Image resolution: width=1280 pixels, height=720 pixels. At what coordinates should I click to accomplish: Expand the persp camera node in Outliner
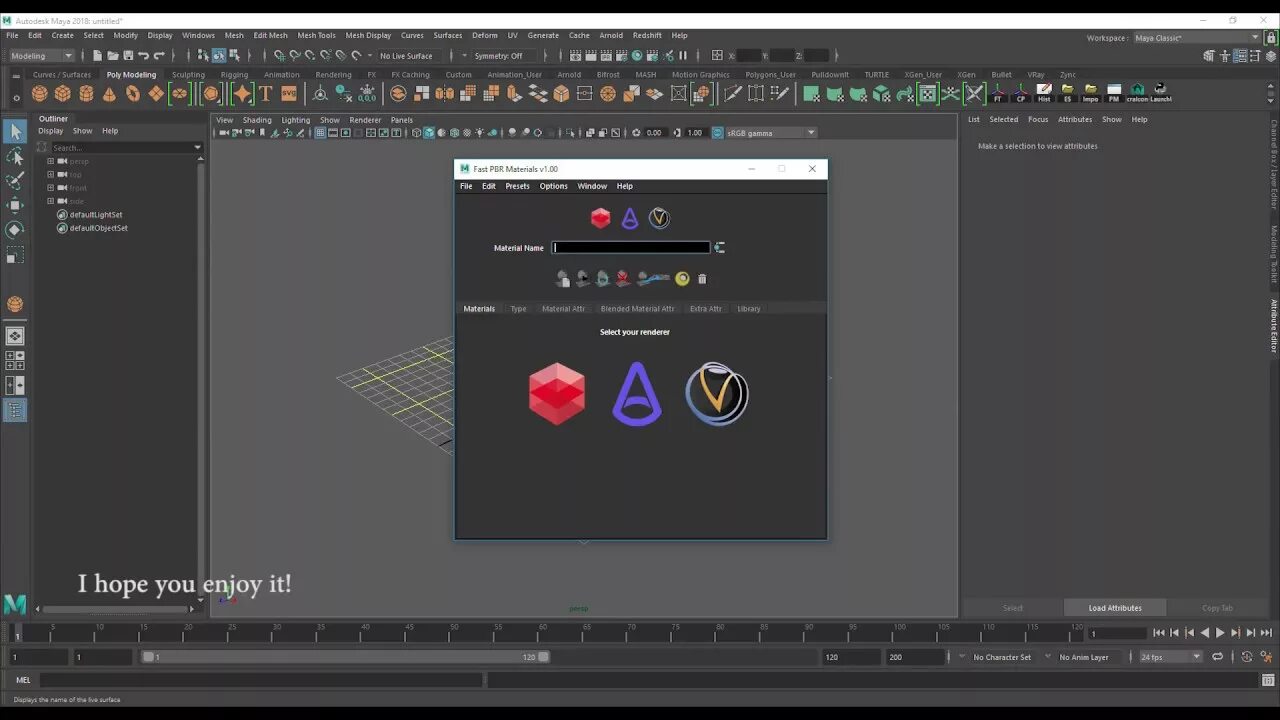[50, 161]
